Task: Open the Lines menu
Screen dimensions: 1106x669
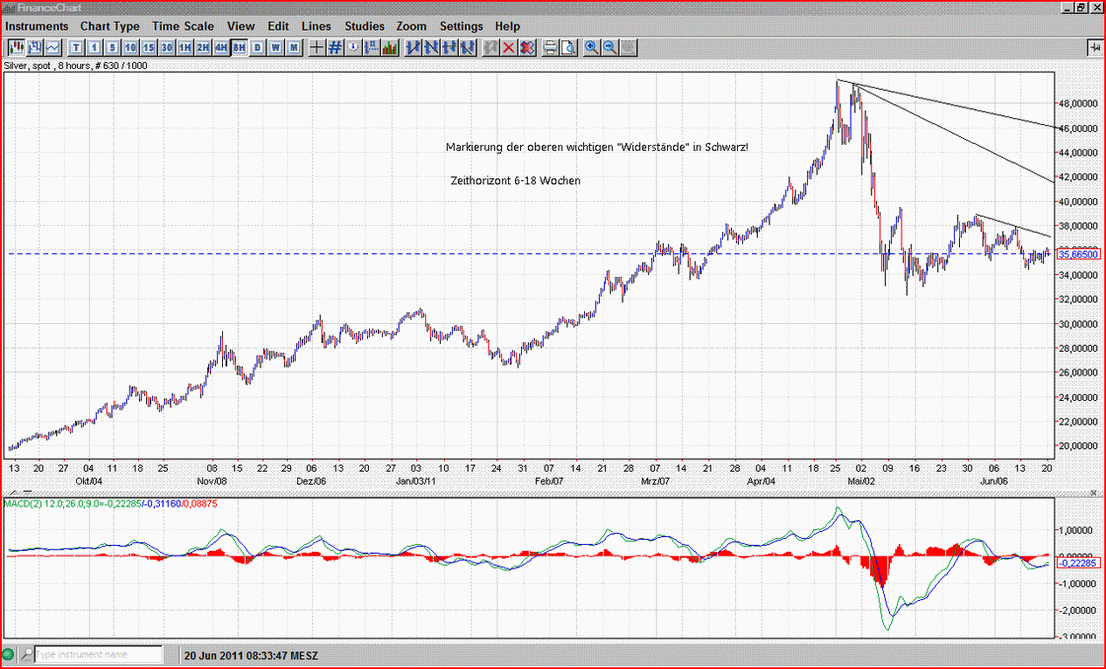Action: tap(316, 26)
